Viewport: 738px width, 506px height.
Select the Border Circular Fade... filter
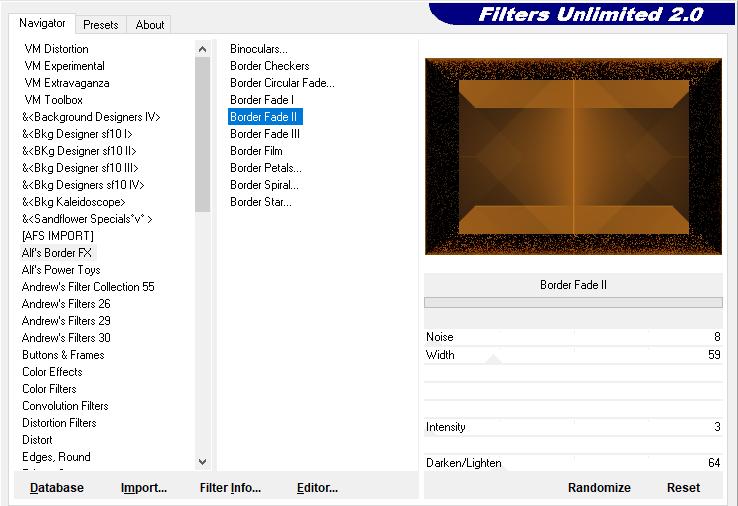coord(282,83)
